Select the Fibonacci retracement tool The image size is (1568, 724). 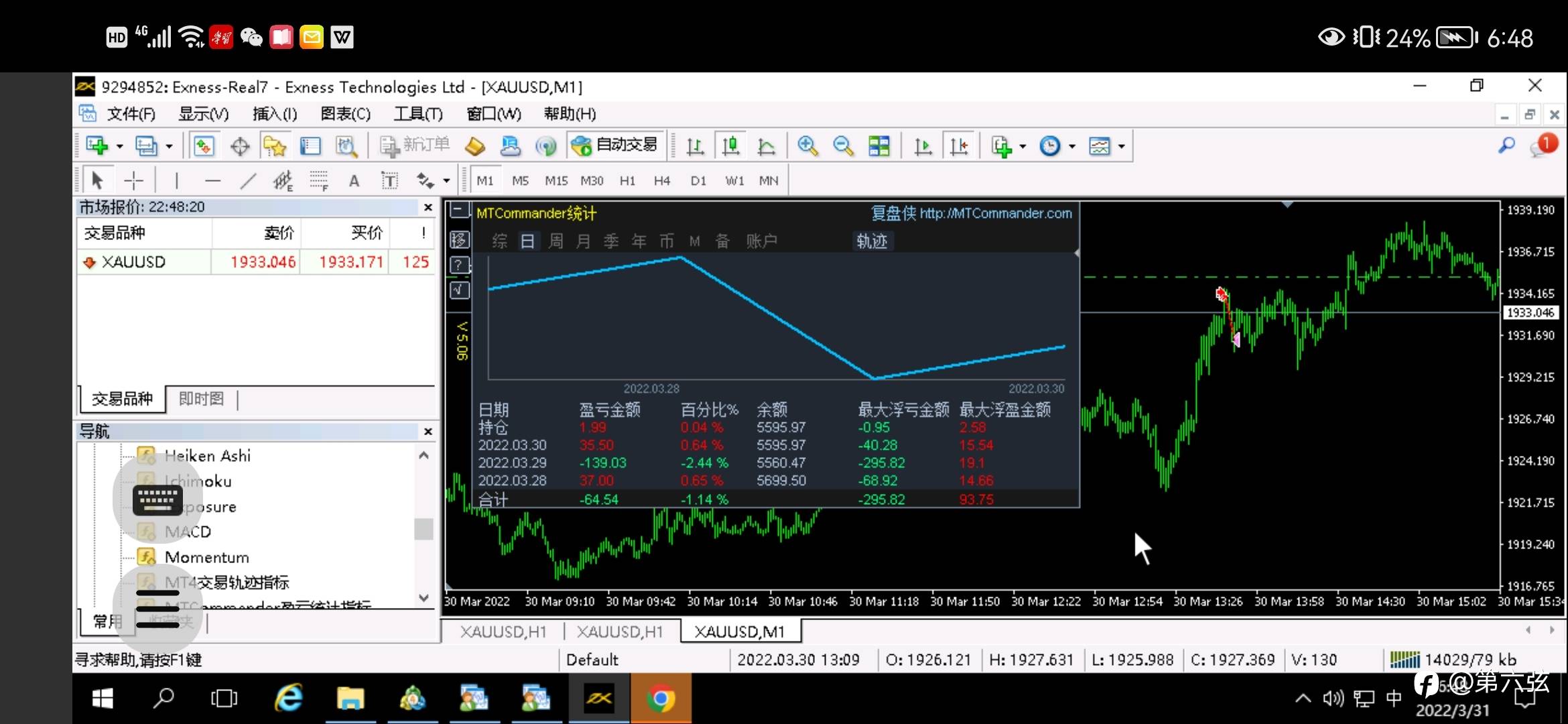coord(319,180)
